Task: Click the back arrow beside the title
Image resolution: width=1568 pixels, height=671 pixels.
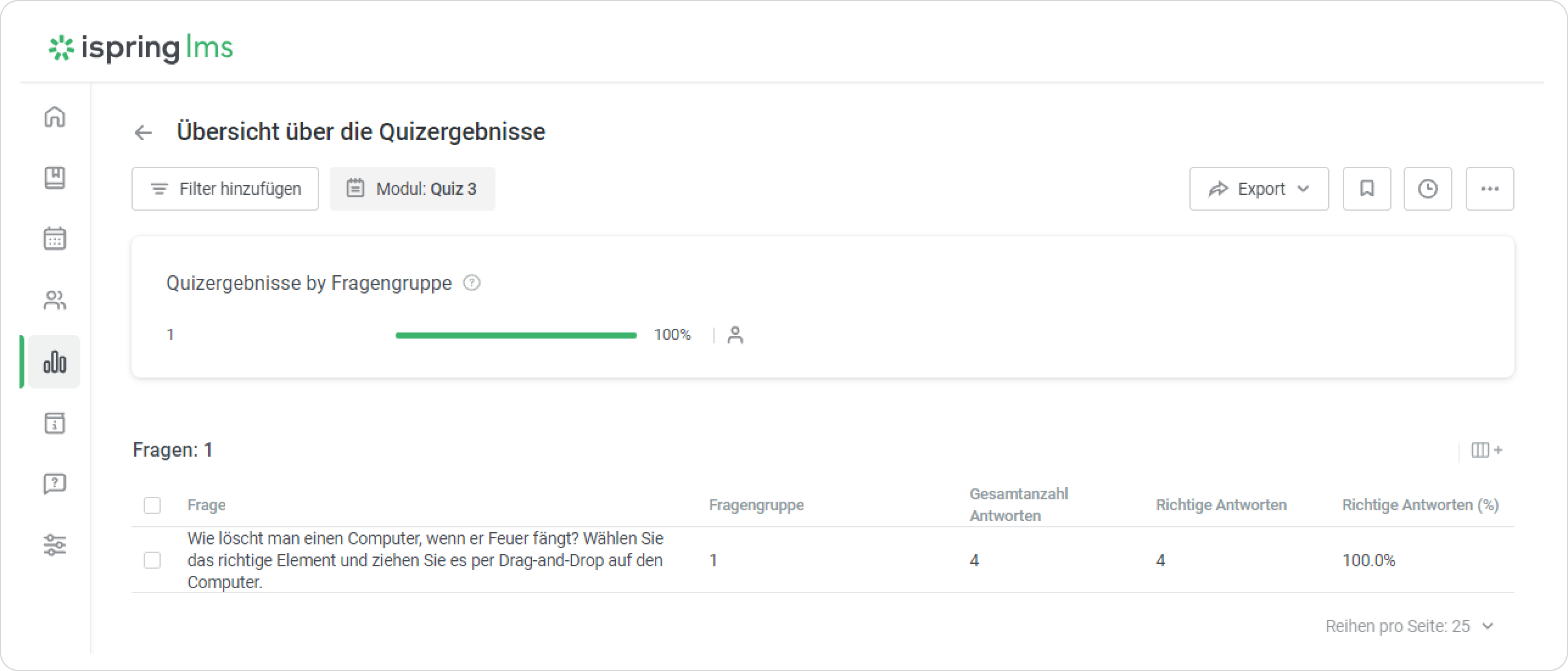Action: click(x=144, y=132)
